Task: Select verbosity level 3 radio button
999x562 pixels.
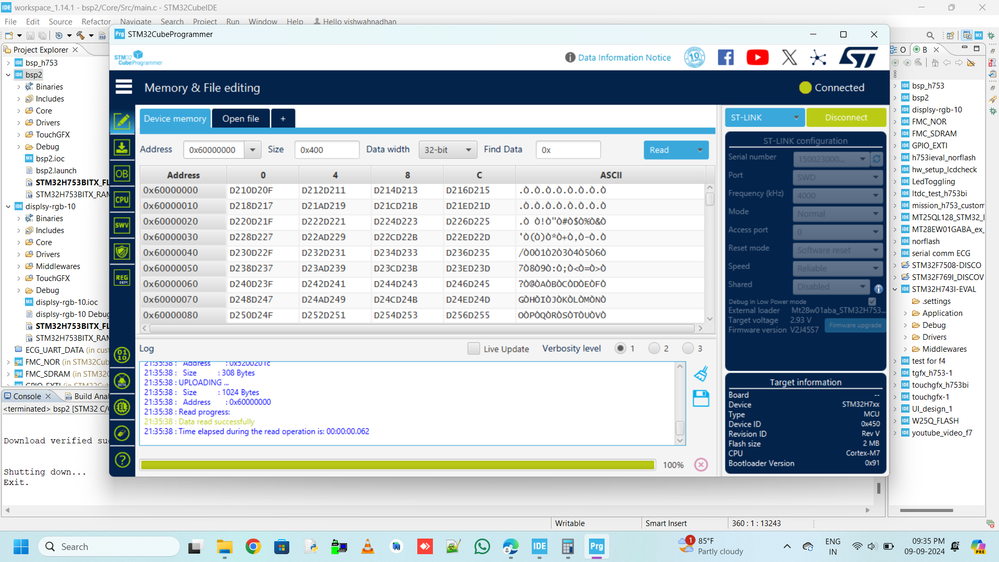Action: [x=687, y=349]
